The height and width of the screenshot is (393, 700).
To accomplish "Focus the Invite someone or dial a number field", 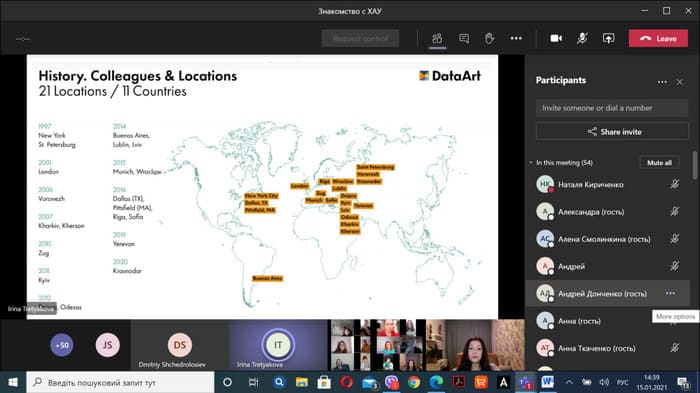I will 612,108.
